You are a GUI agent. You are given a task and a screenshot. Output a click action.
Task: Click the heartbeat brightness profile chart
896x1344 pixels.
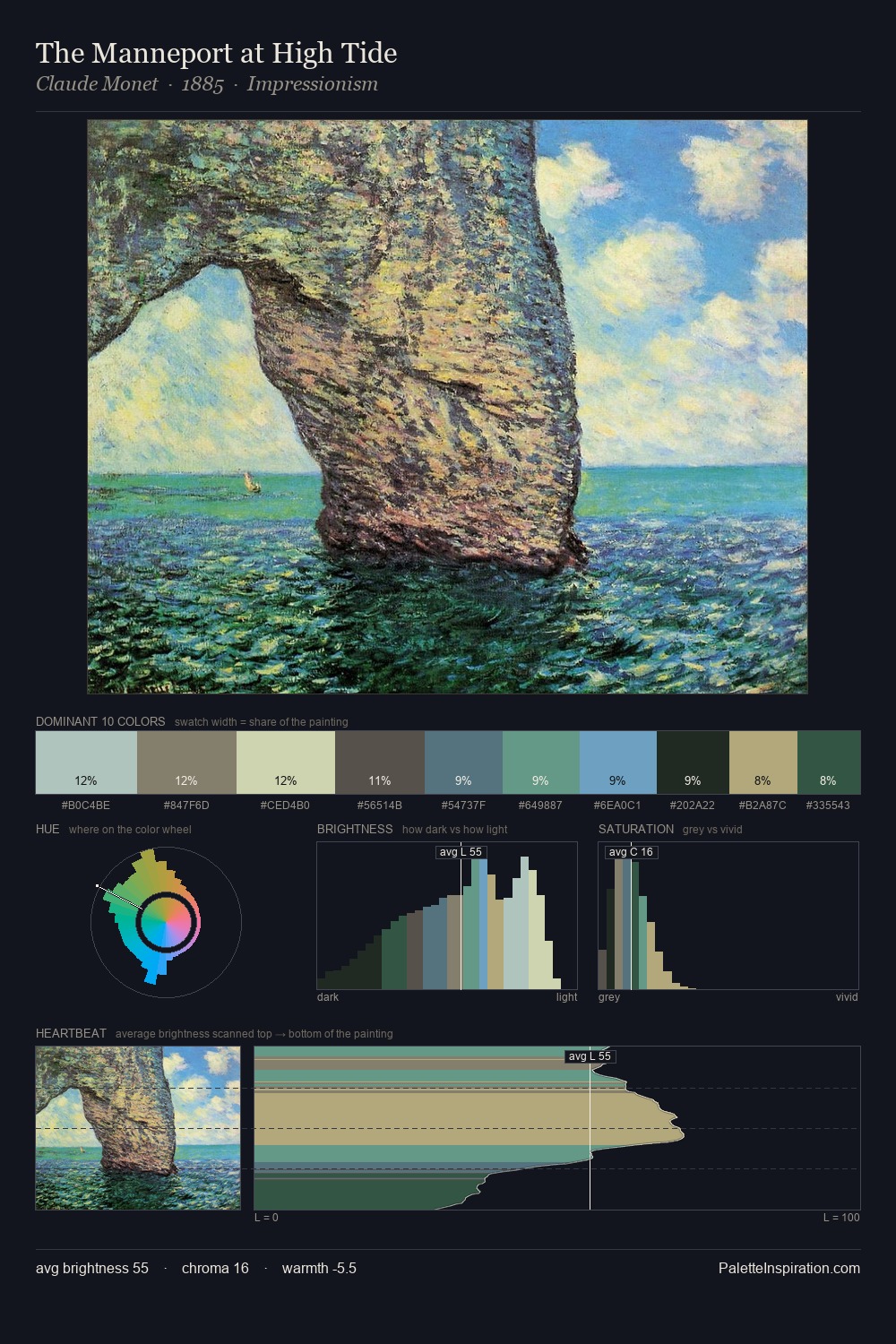pyautogui.click(x=557, y=1128)
